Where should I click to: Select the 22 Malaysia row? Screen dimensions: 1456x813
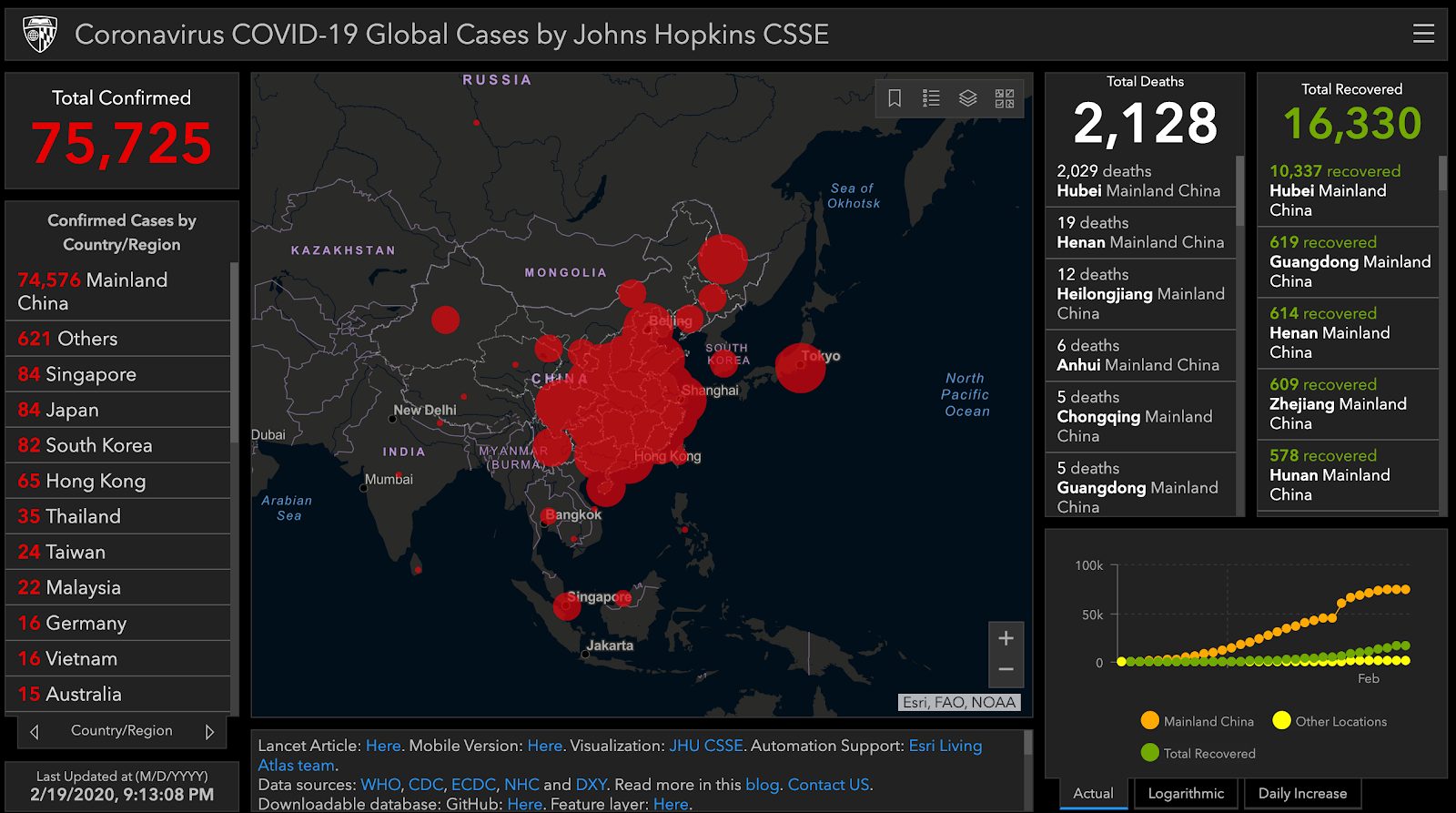(x=117, y=587)
